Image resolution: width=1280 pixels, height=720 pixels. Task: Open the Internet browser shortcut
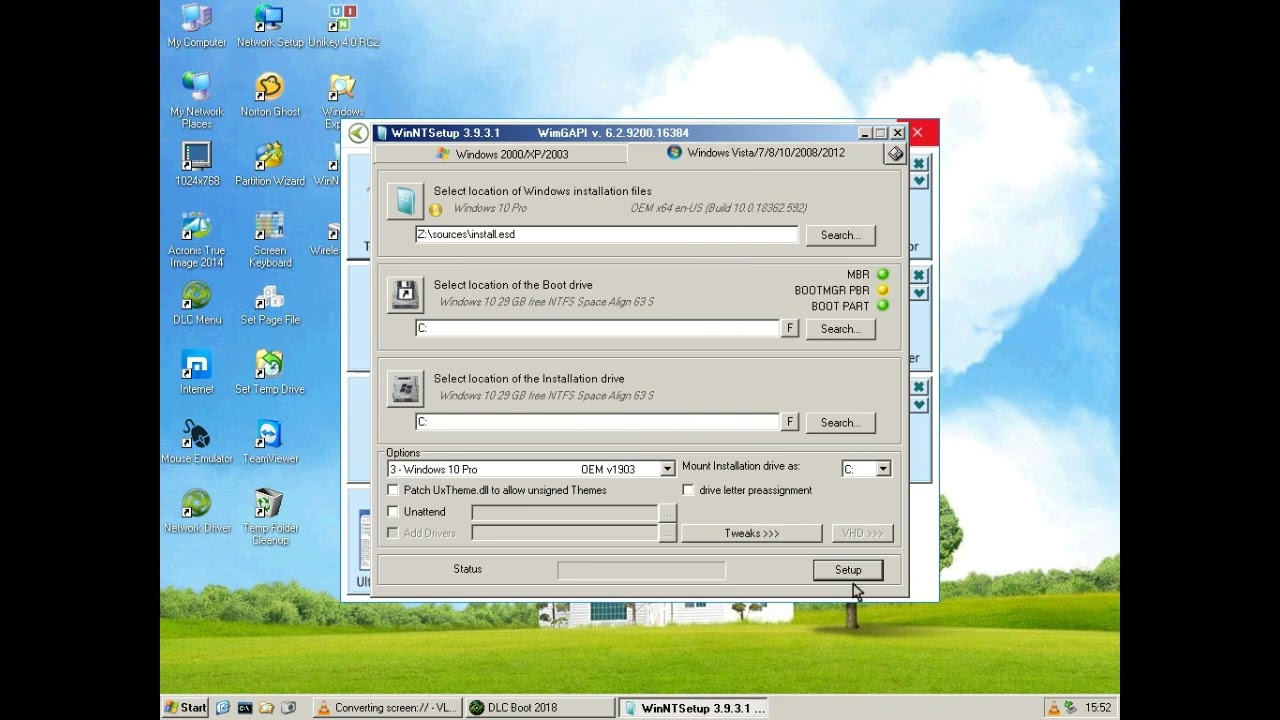point(197,373)
